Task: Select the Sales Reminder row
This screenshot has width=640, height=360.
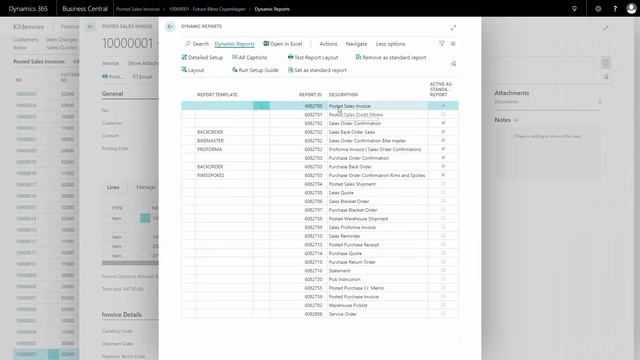Action: 320,236
